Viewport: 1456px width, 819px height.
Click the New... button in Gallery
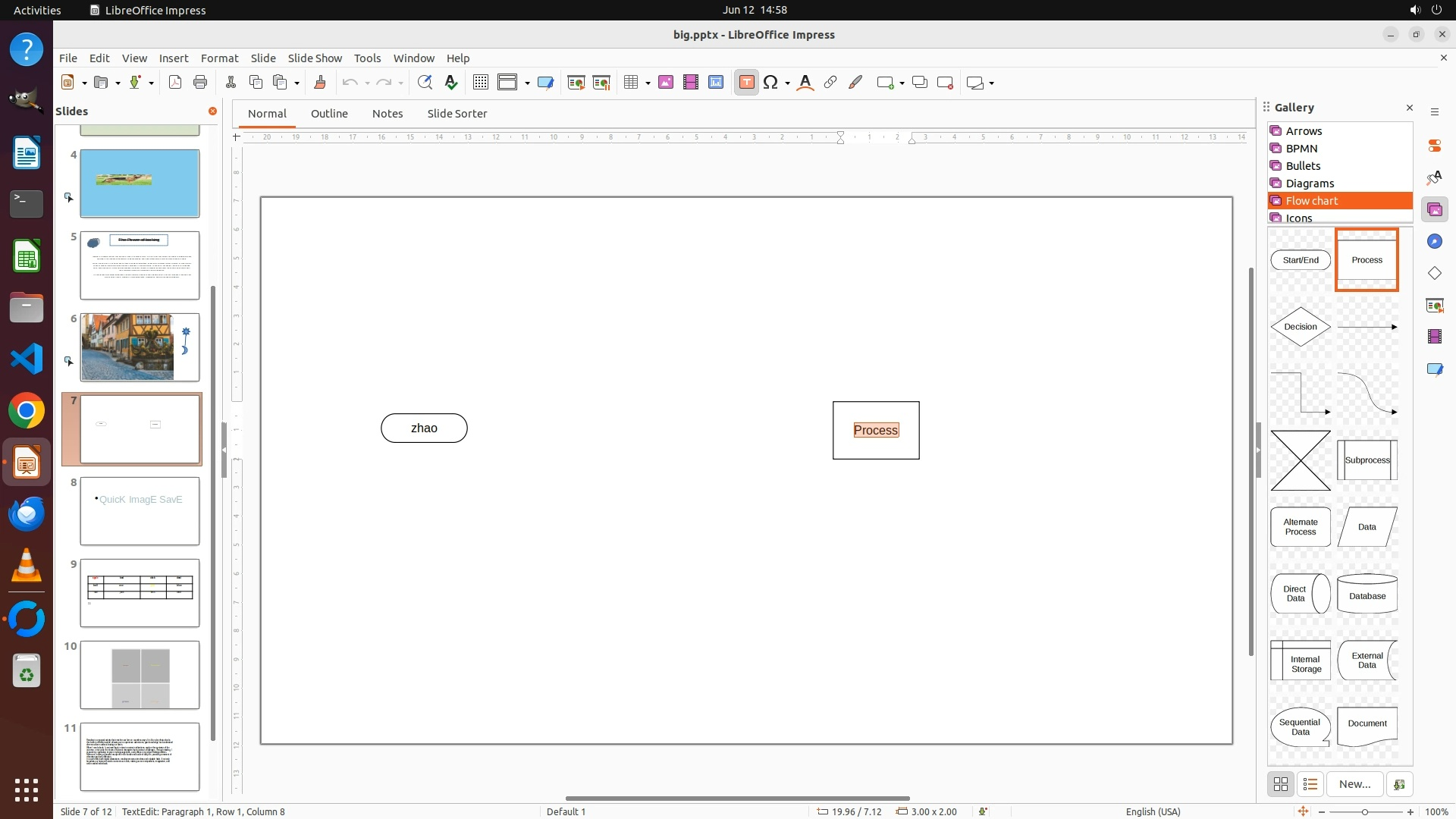click(1354, 784)
